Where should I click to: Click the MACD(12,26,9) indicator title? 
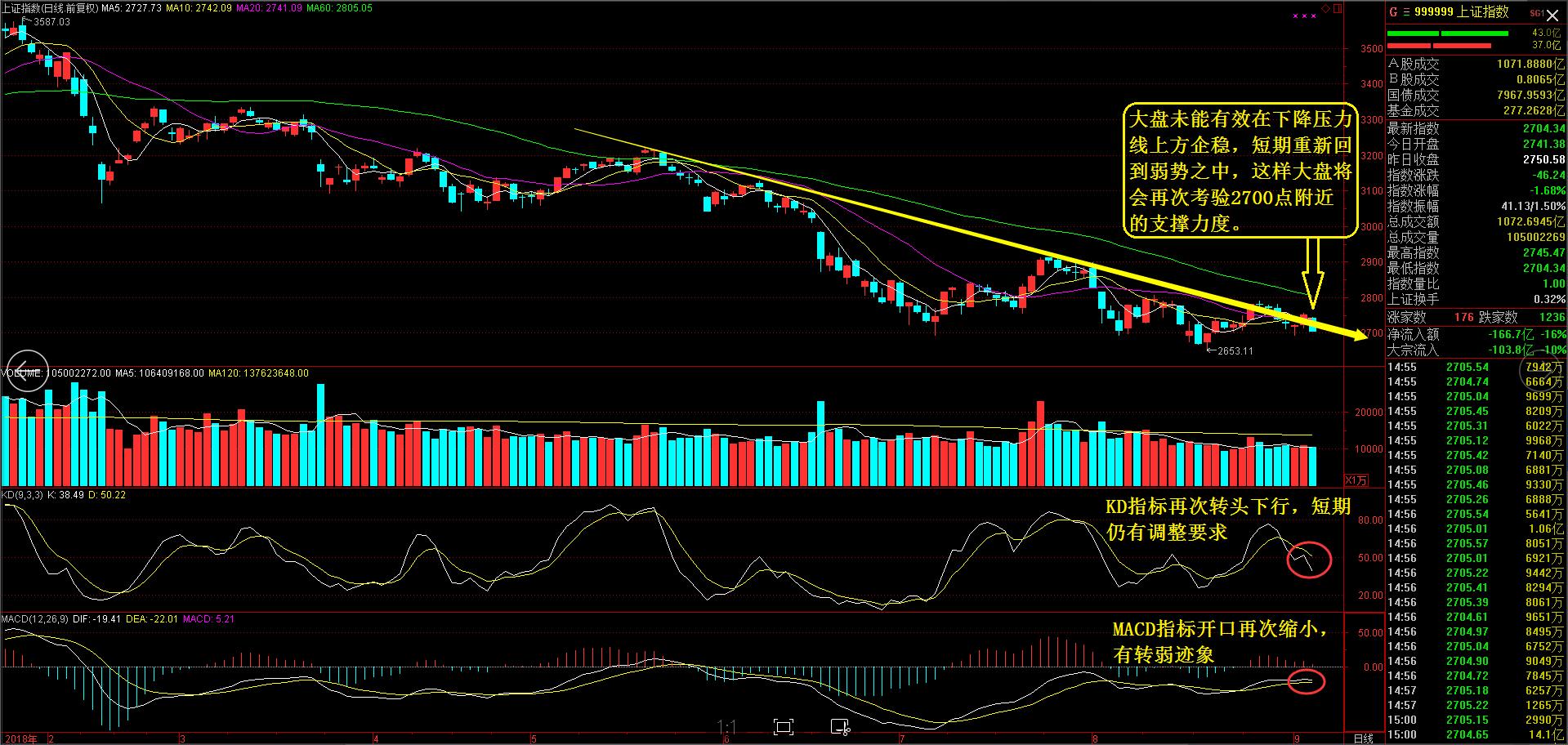35,619
